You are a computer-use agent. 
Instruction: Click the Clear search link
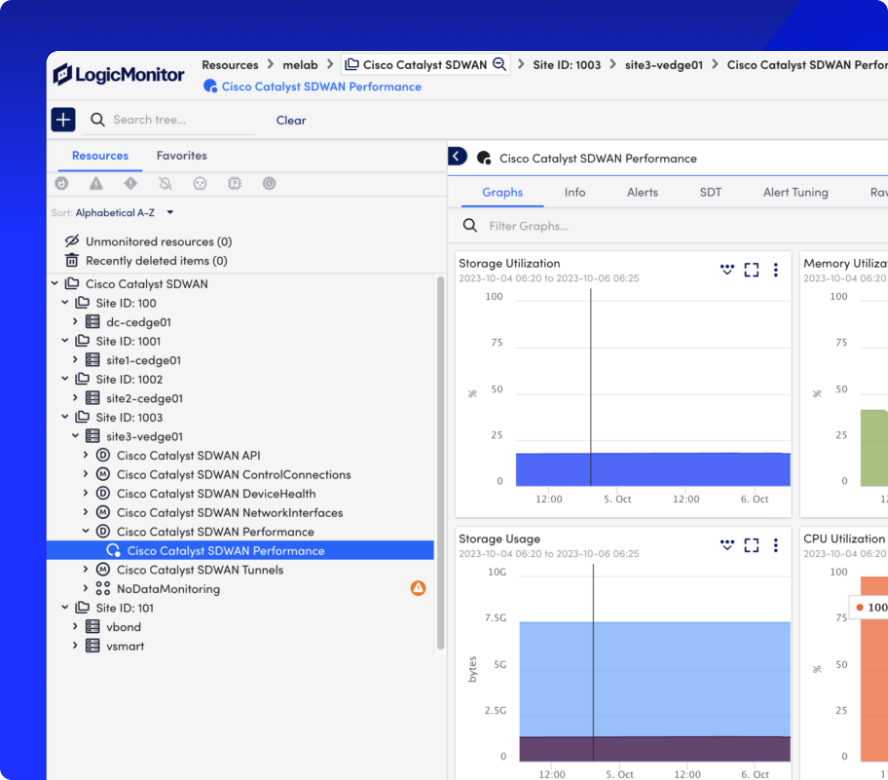point(291,120)
